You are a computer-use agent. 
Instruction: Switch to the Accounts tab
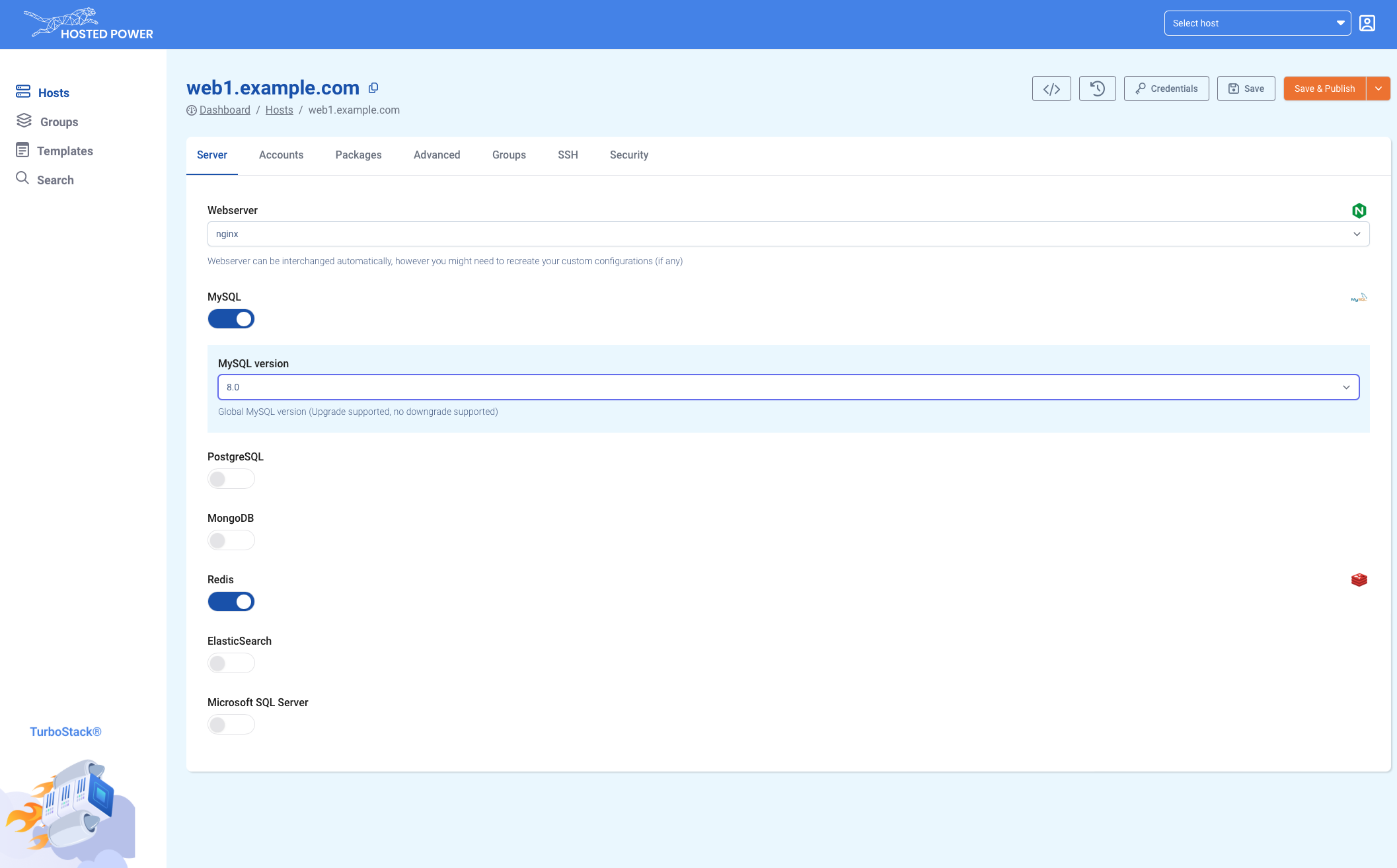tap(281, 155)
